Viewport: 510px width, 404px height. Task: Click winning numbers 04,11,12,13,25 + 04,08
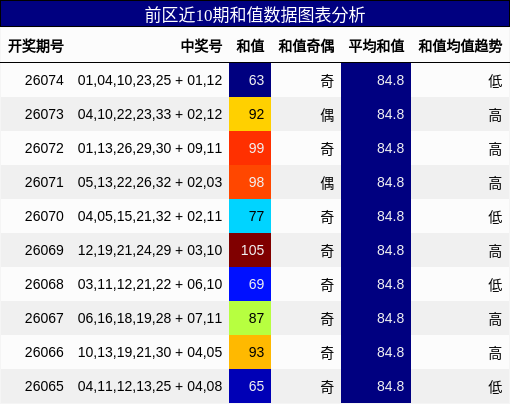point(150,386)
